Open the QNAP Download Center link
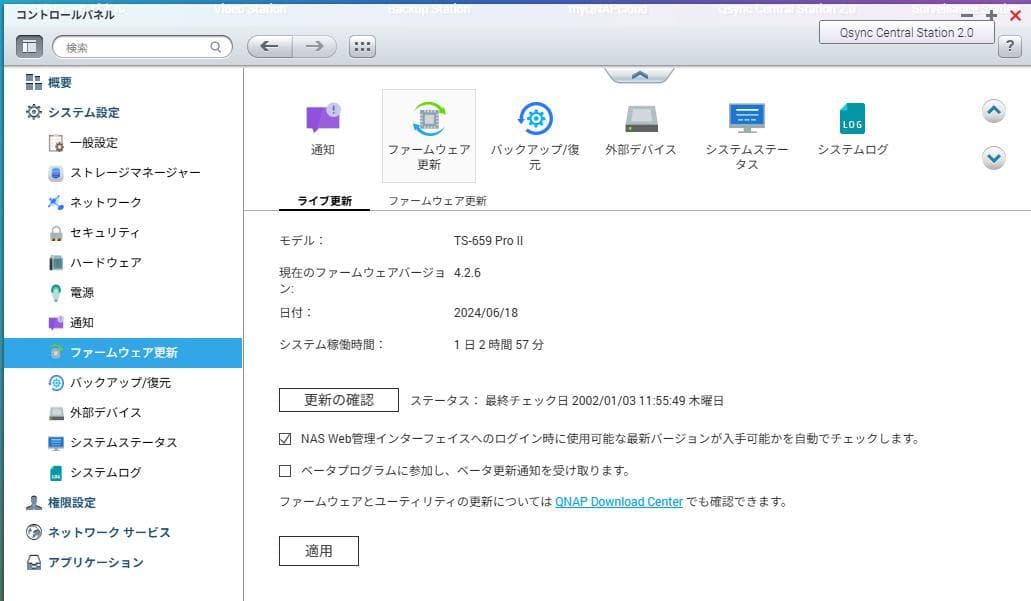Screen dimensions: 1031x601 pos(619,502)
